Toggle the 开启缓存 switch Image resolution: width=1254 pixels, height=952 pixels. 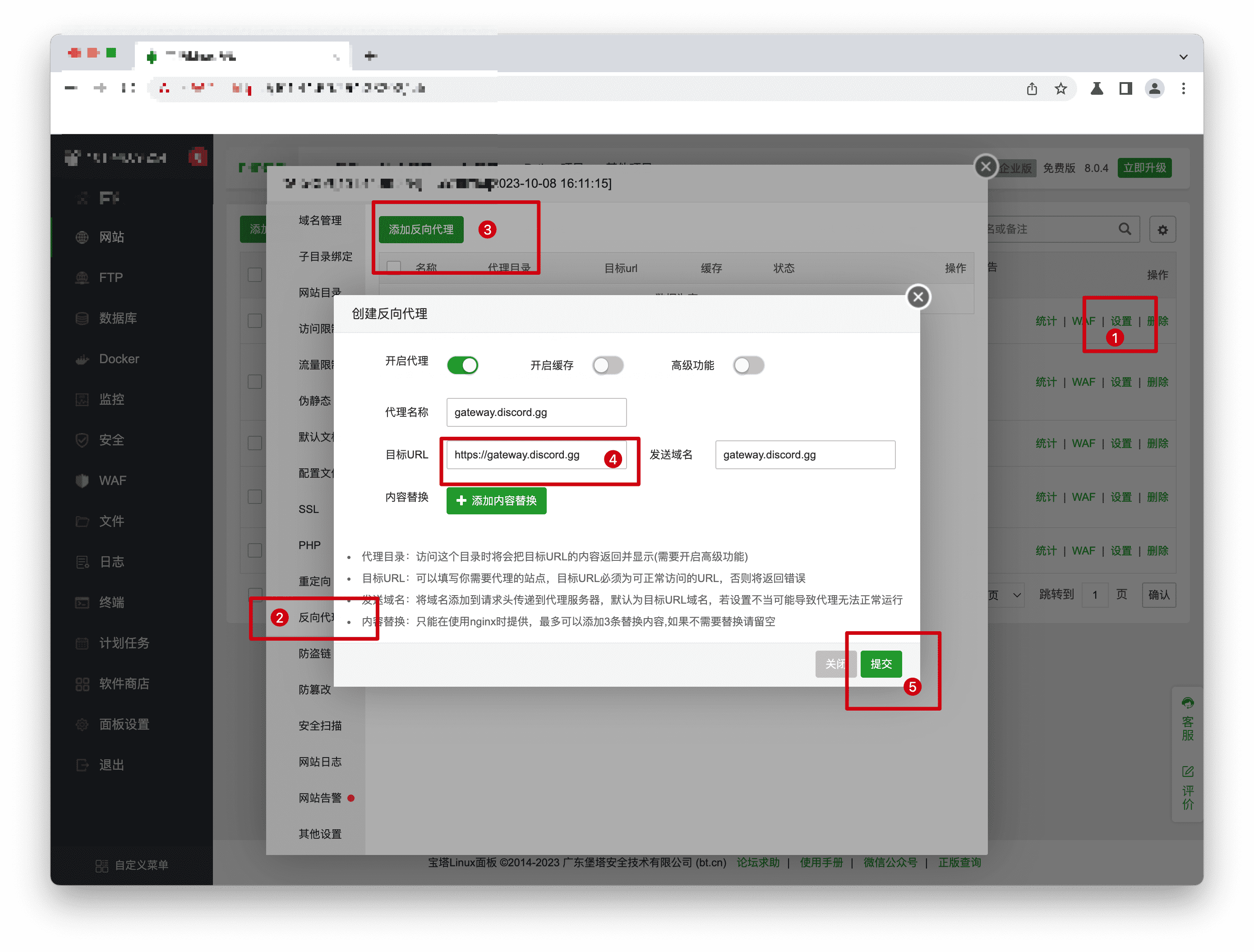(x=608, y=366)
